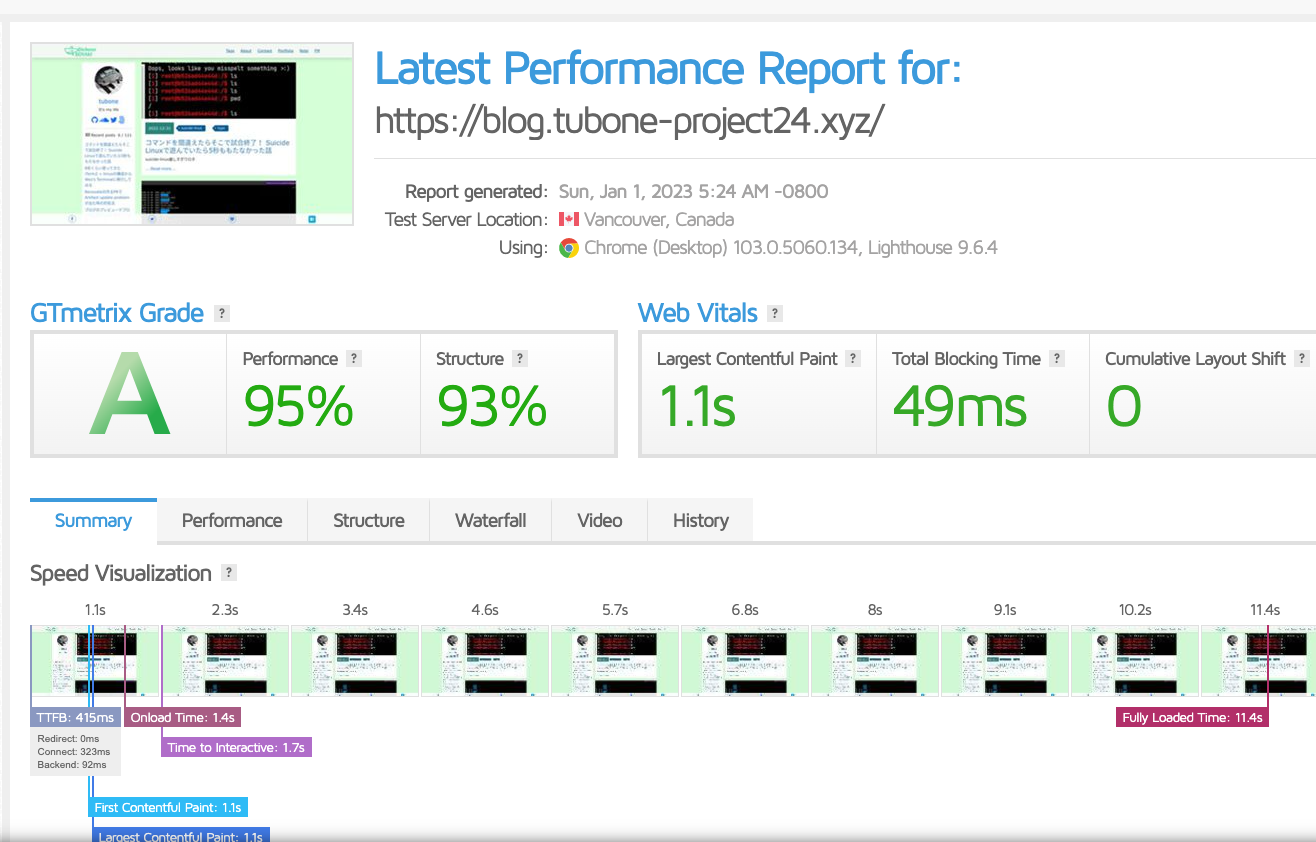Click help icon for Largest Contentful Paint

tap(853, 359)
